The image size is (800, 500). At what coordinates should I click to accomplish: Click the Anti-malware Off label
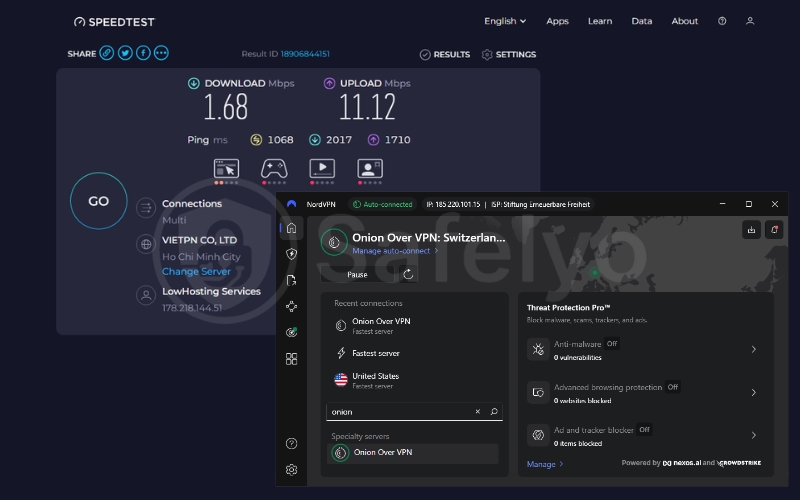(612, 344)
